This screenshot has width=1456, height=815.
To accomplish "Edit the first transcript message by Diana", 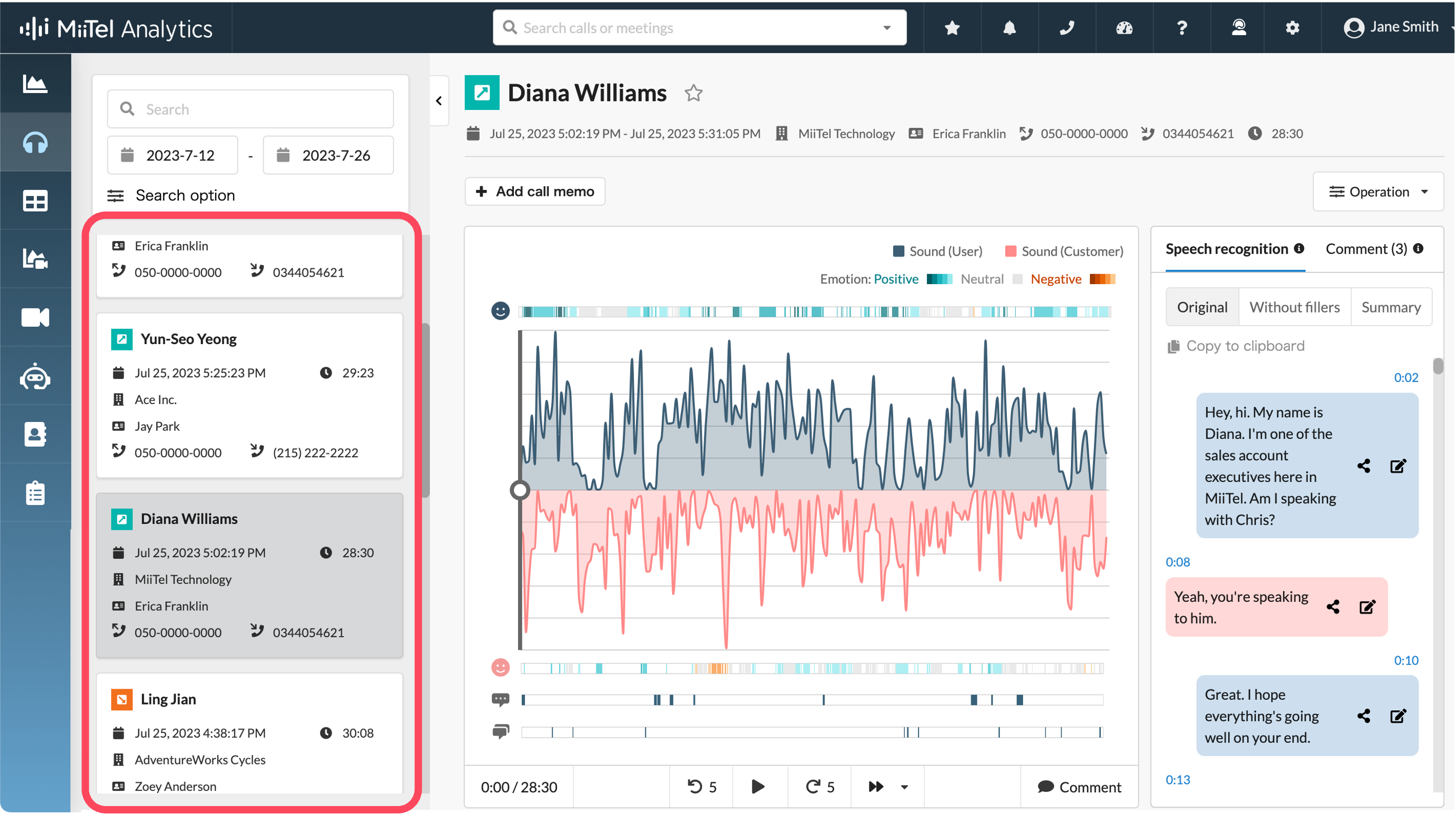I will click(1398, 466).
